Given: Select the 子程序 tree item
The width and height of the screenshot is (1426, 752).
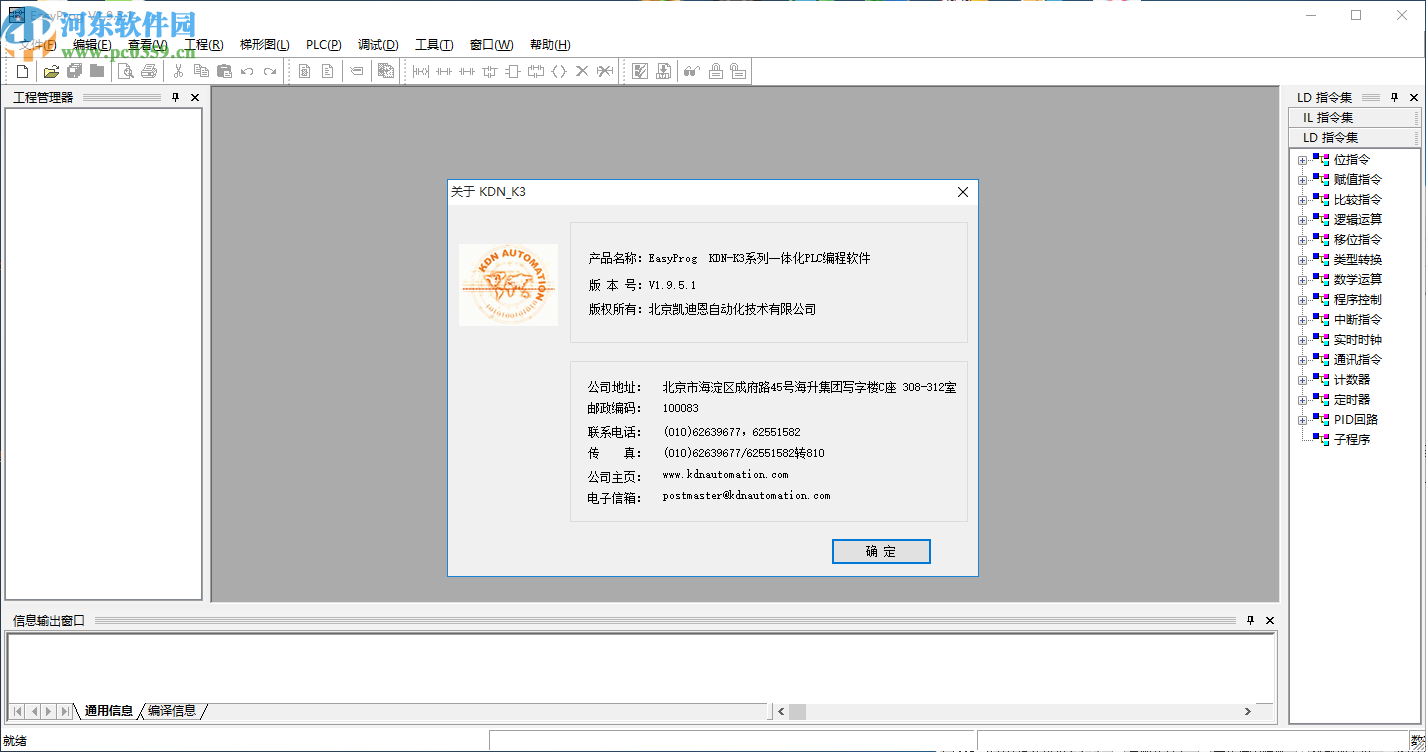Looking at the screenshot, I should point(1352,440).
